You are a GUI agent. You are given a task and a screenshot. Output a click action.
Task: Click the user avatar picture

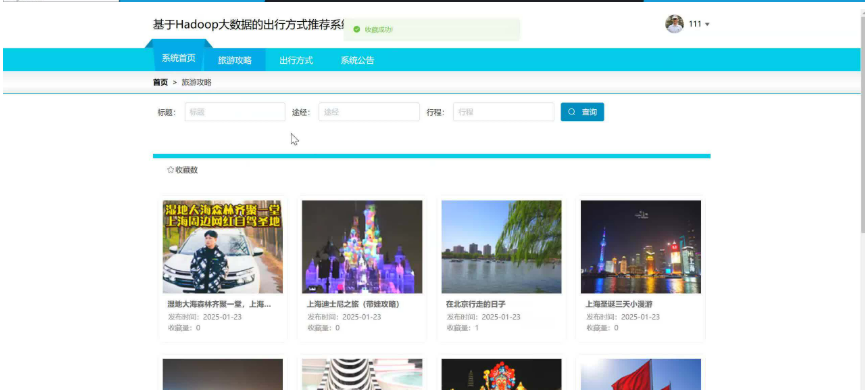coord(674,24)
